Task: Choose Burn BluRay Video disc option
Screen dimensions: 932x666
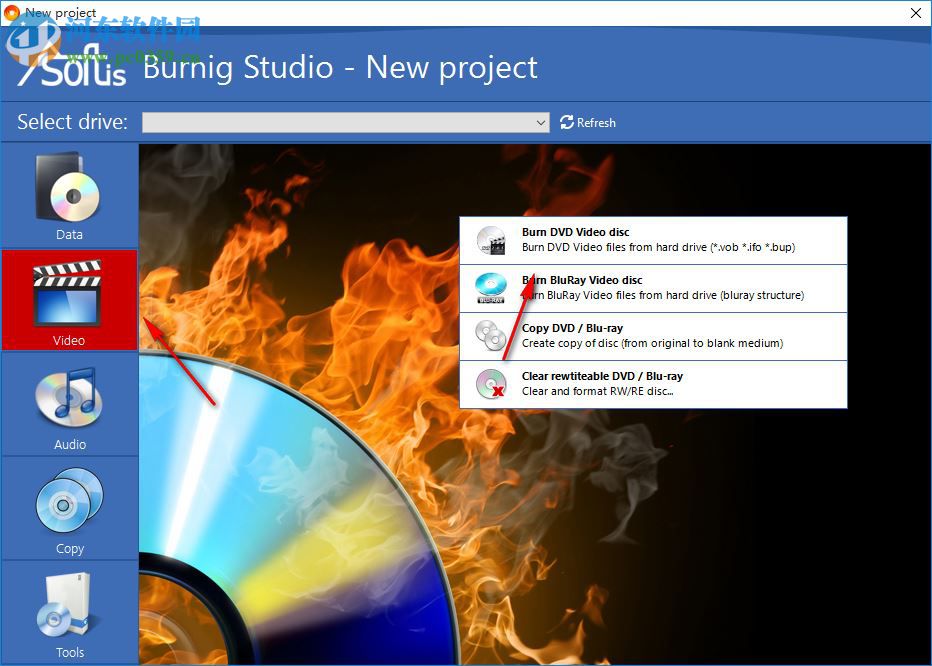Action: pyautogui.click(x=650, y=287)
